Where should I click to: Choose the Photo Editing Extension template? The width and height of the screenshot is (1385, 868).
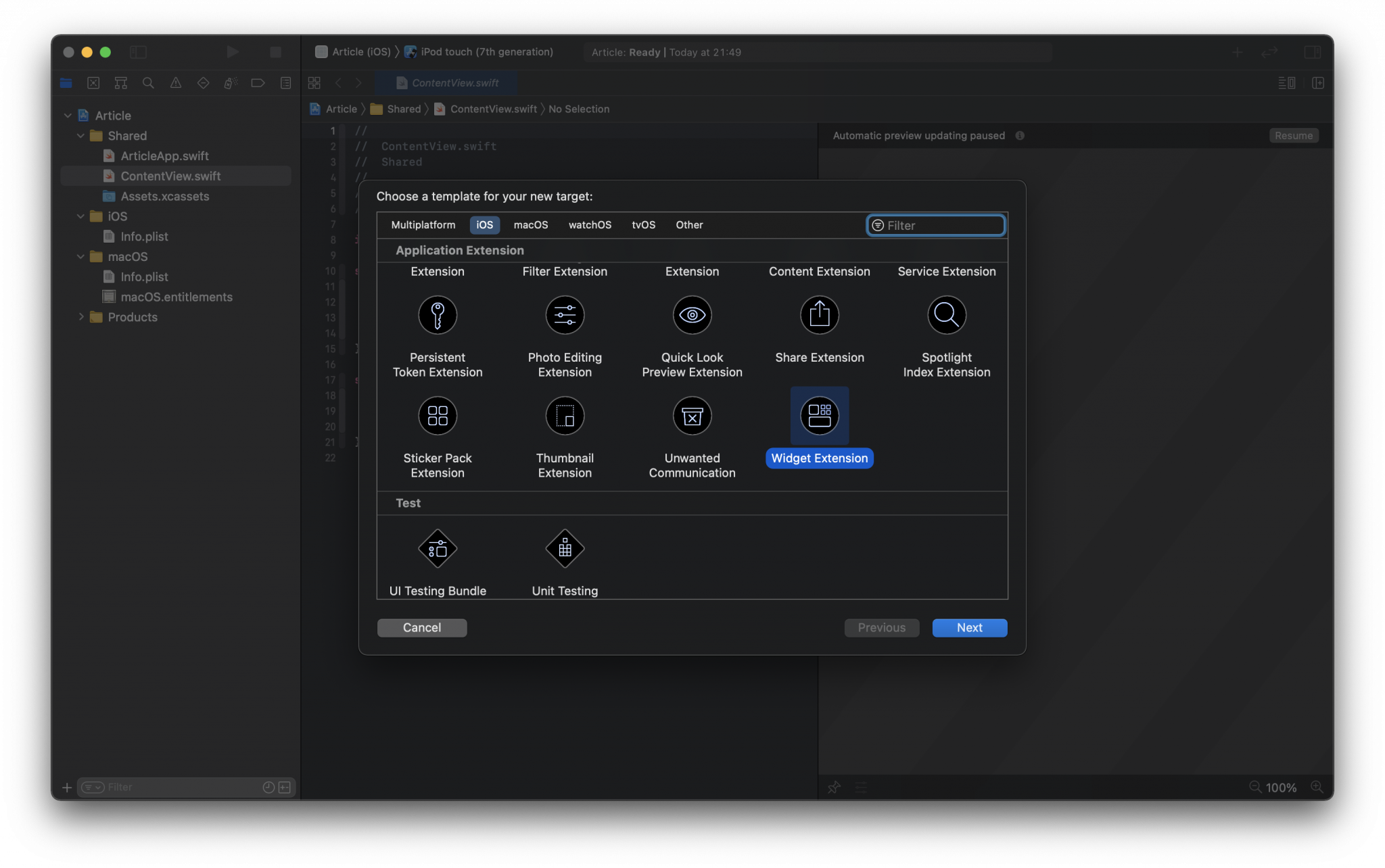[x=565, y=315]
